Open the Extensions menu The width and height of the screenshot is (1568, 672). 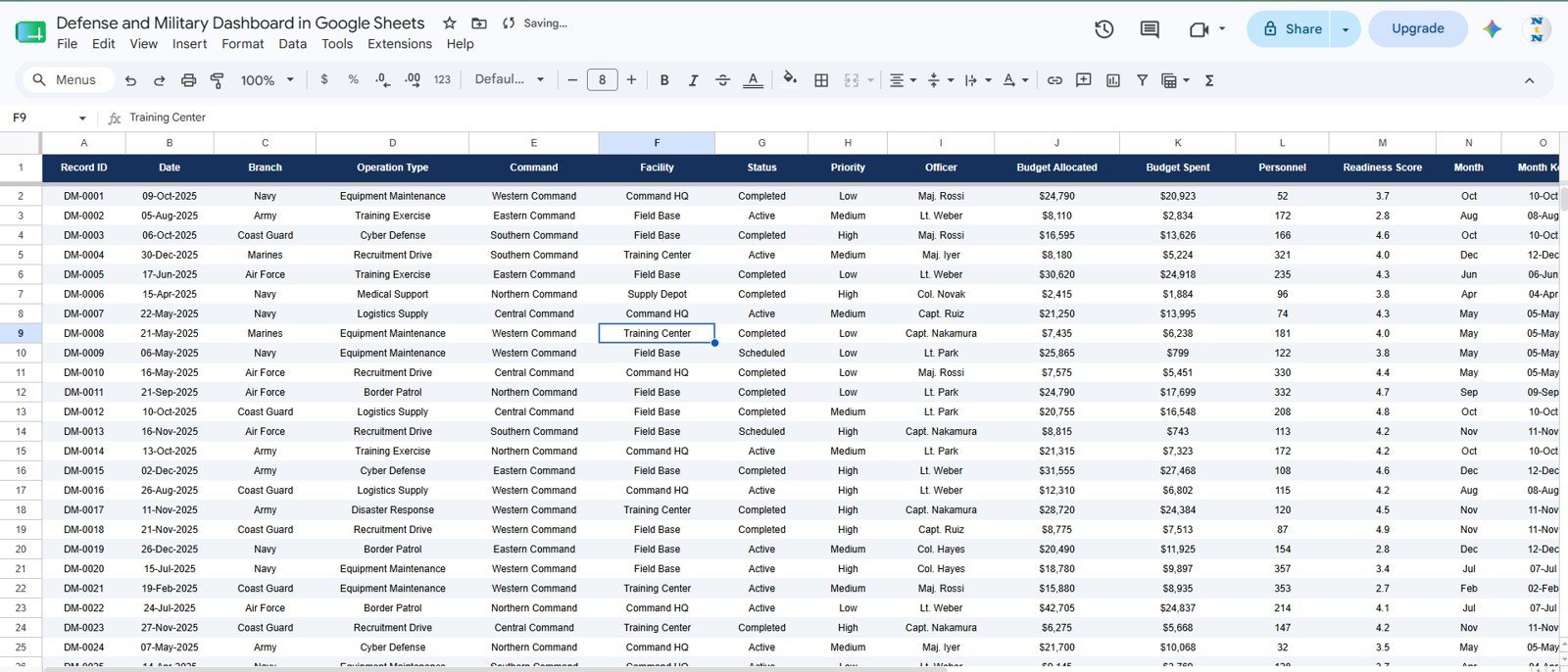399,44
